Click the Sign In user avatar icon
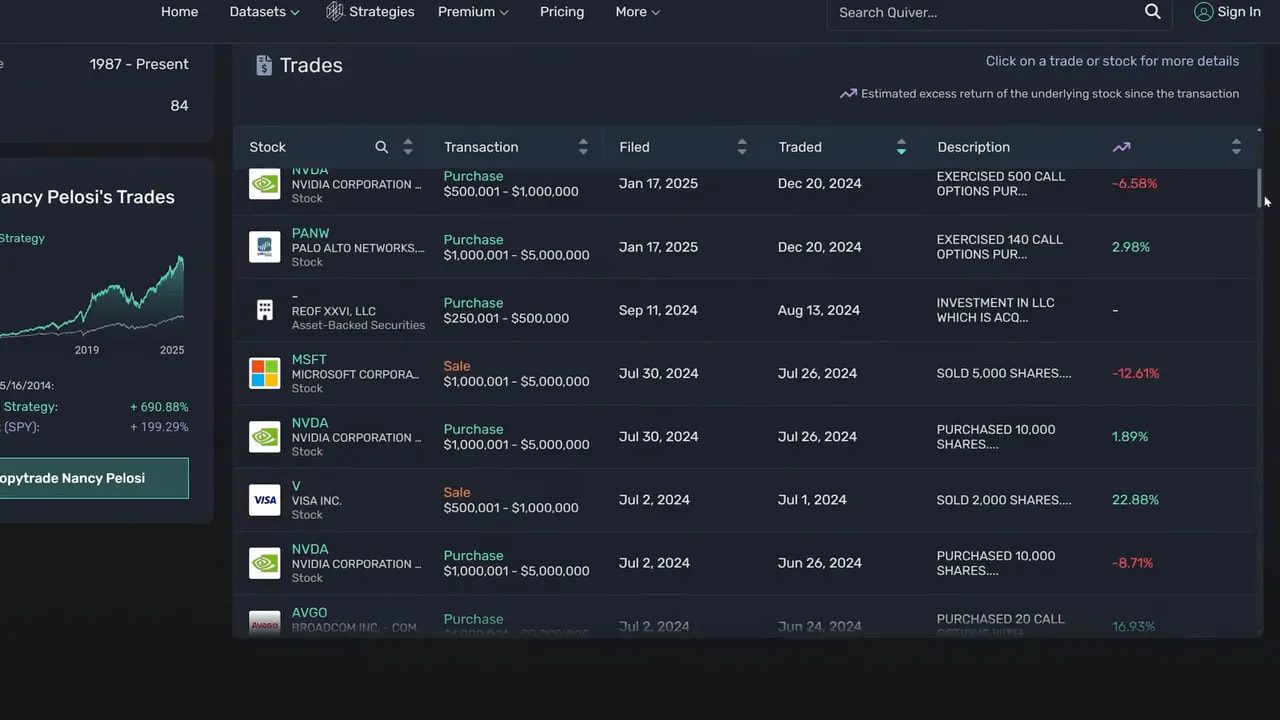 click(x=1203, y=11)
